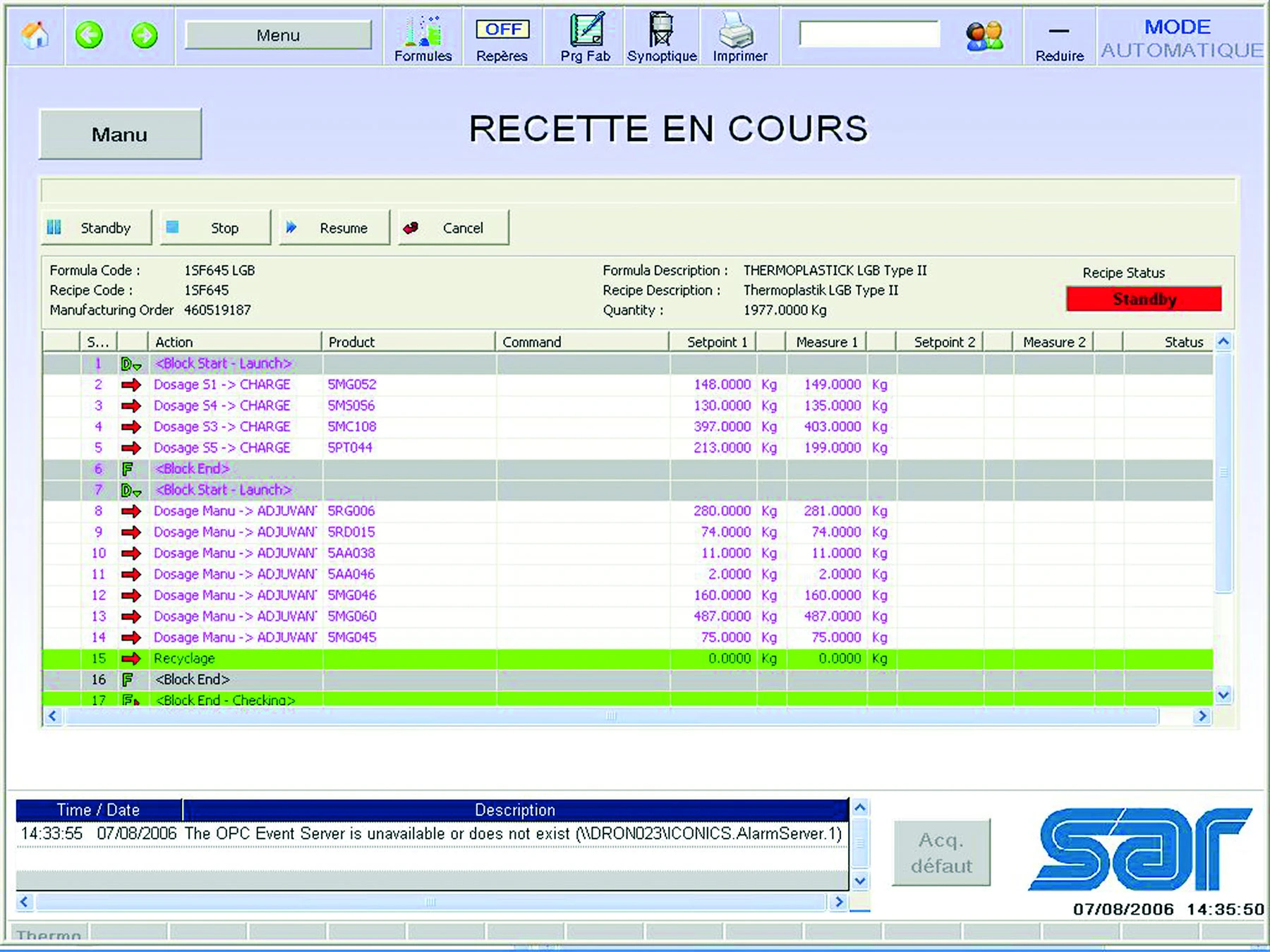Open the Formules screen
The height and width of the screenshot is (952, 1270).
422,35
